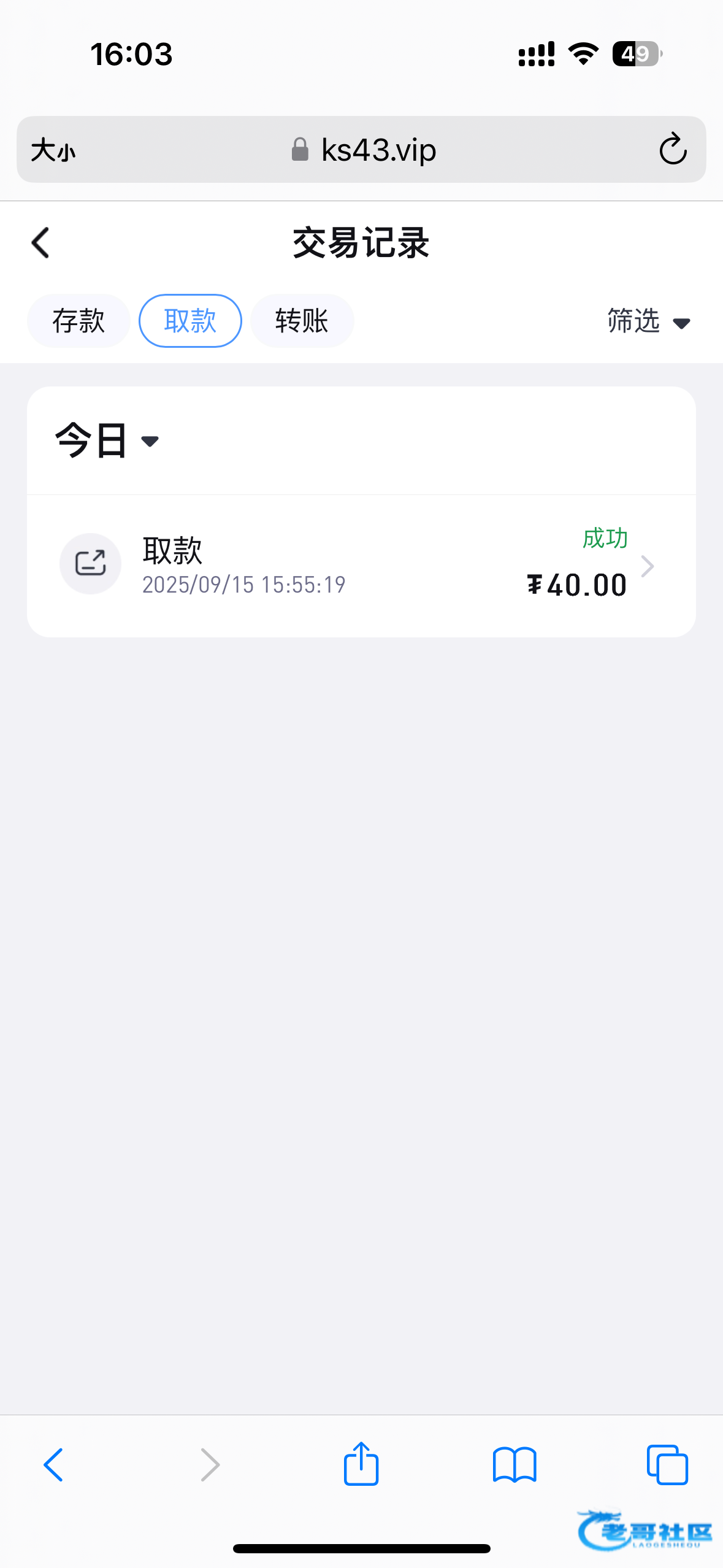The image size is (723, 1568).
Task: Expand the 今日 date dropdown
Action: click(107, 440)
